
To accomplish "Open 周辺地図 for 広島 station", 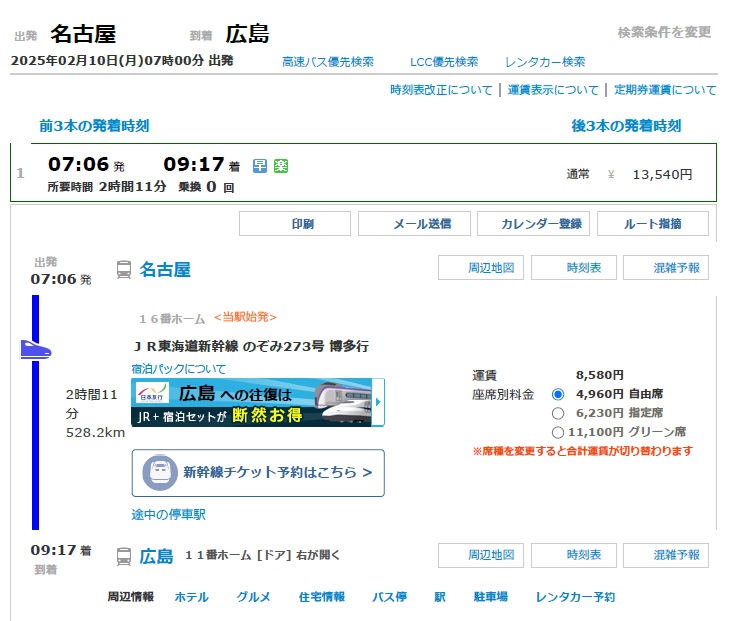I will (x=481, y=555).
